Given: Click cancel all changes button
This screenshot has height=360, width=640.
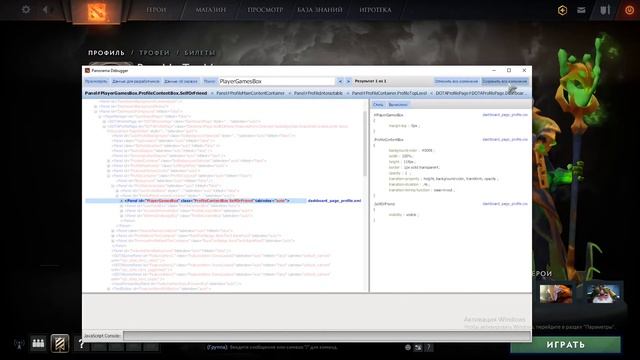Looking at the screenshot, I should (x=456, y=81).
